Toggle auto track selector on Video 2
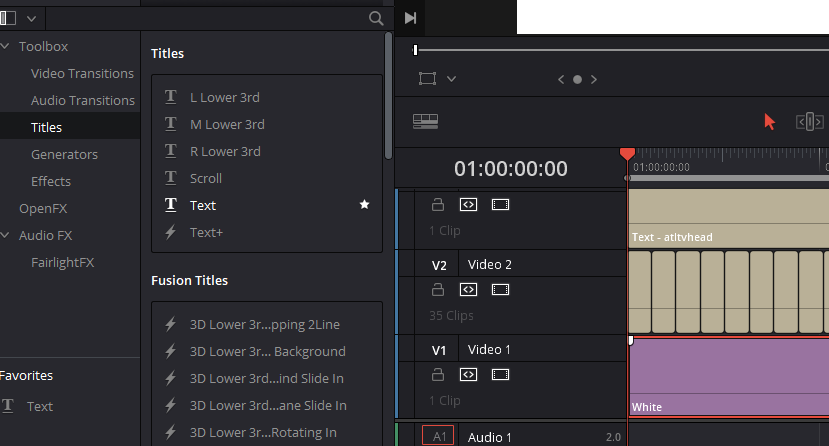829x446 pixels. click(x=468, y=290)
